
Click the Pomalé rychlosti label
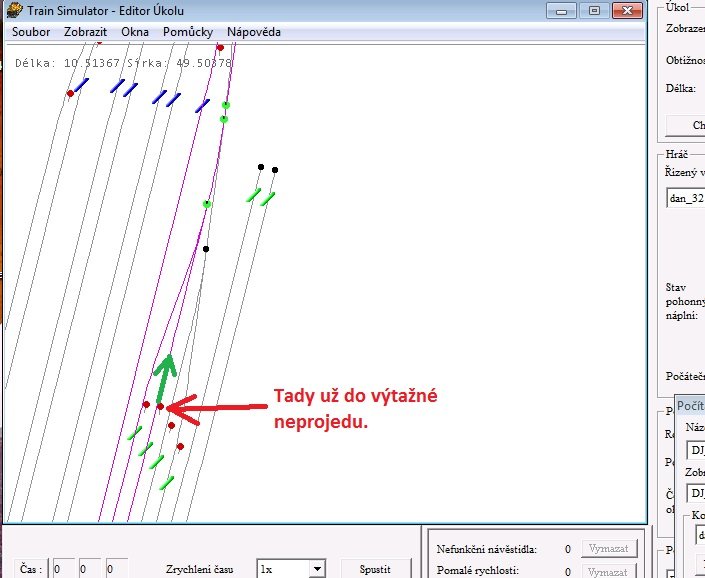(478, 571)
